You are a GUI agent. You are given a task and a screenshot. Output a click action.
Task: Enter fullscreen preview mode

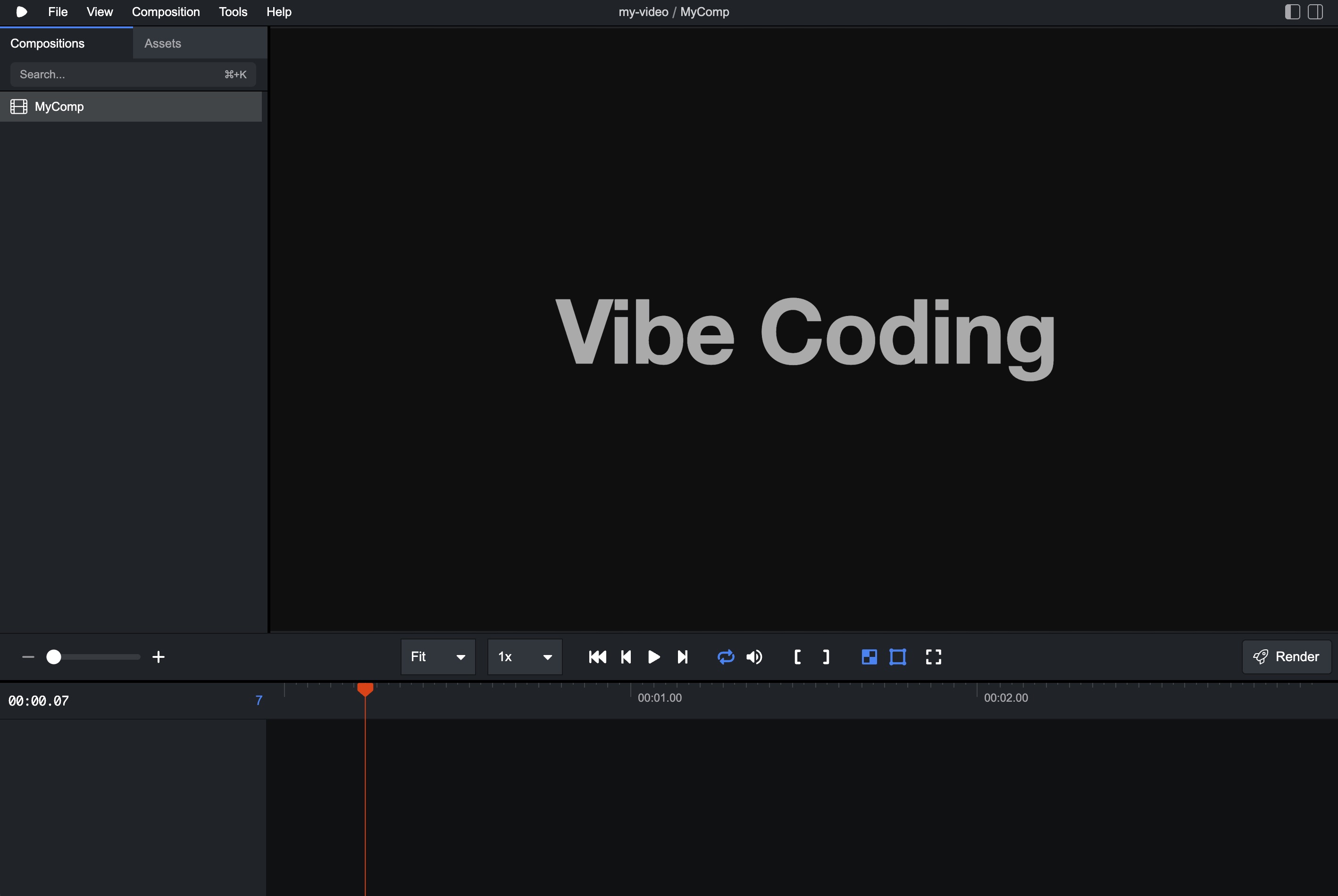coord(933,657)
